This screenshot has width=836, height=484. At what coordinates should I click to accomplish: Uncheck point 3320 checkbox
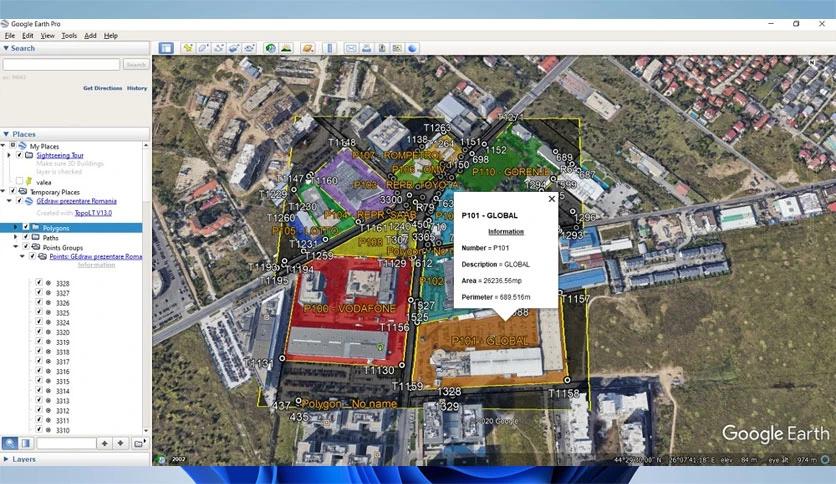[x=39, y=332]
